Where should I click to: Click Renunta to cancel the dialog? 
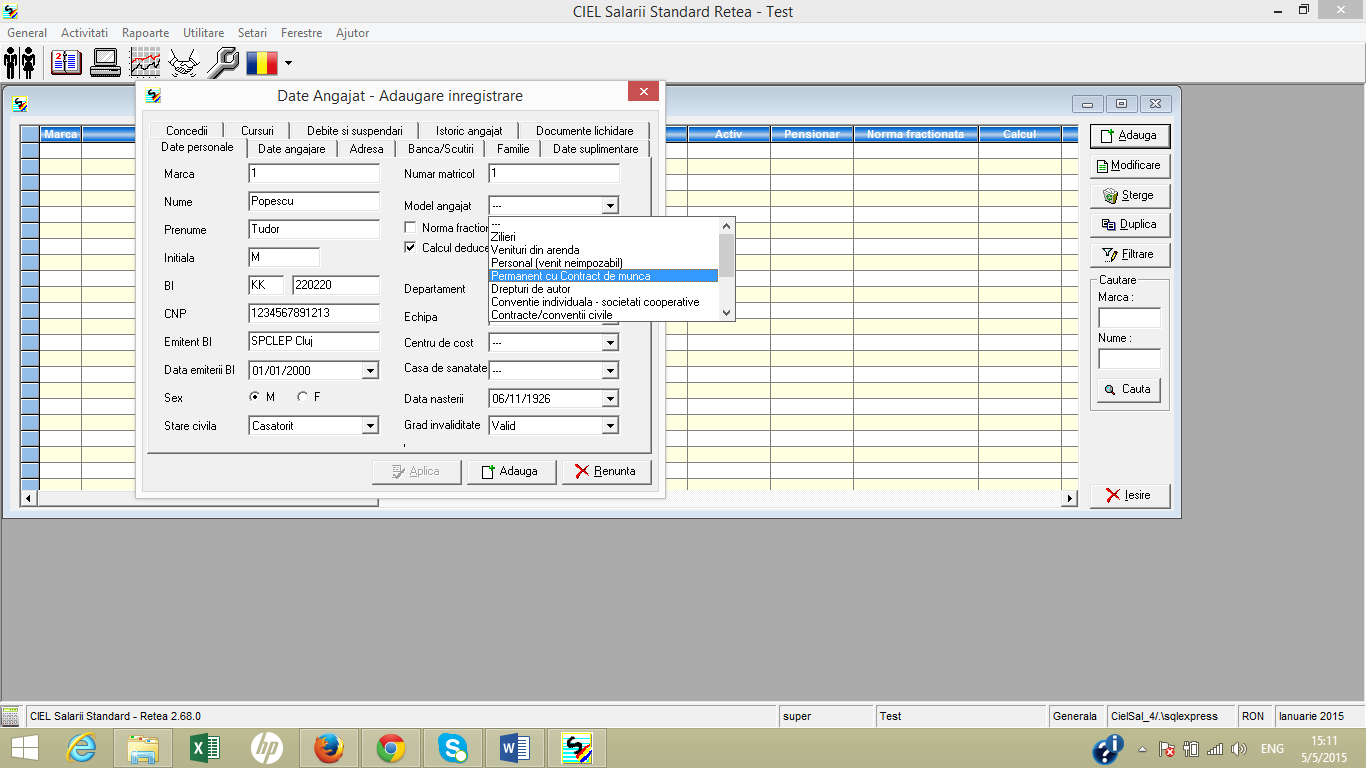click(x=607, y=471)
